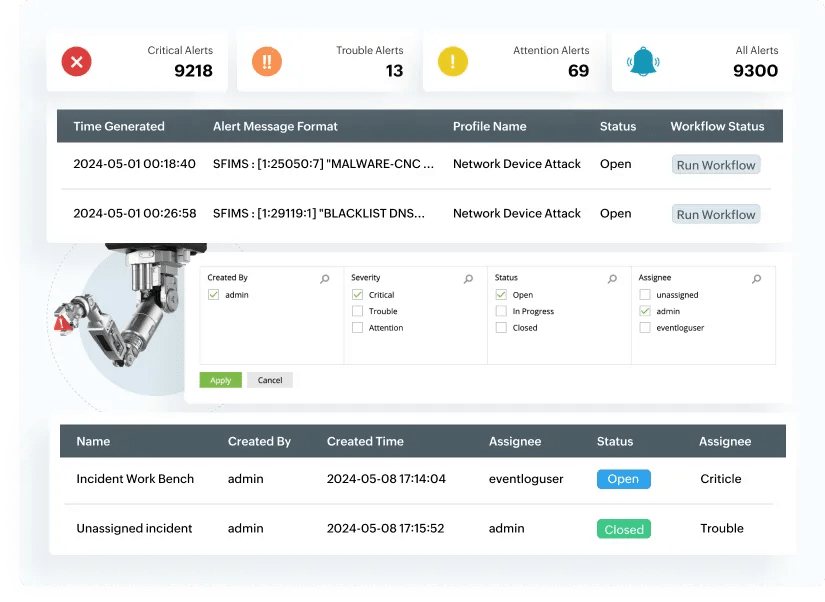
Task: Uncheck admin under Assignee filter
Action: coord(645,311)
